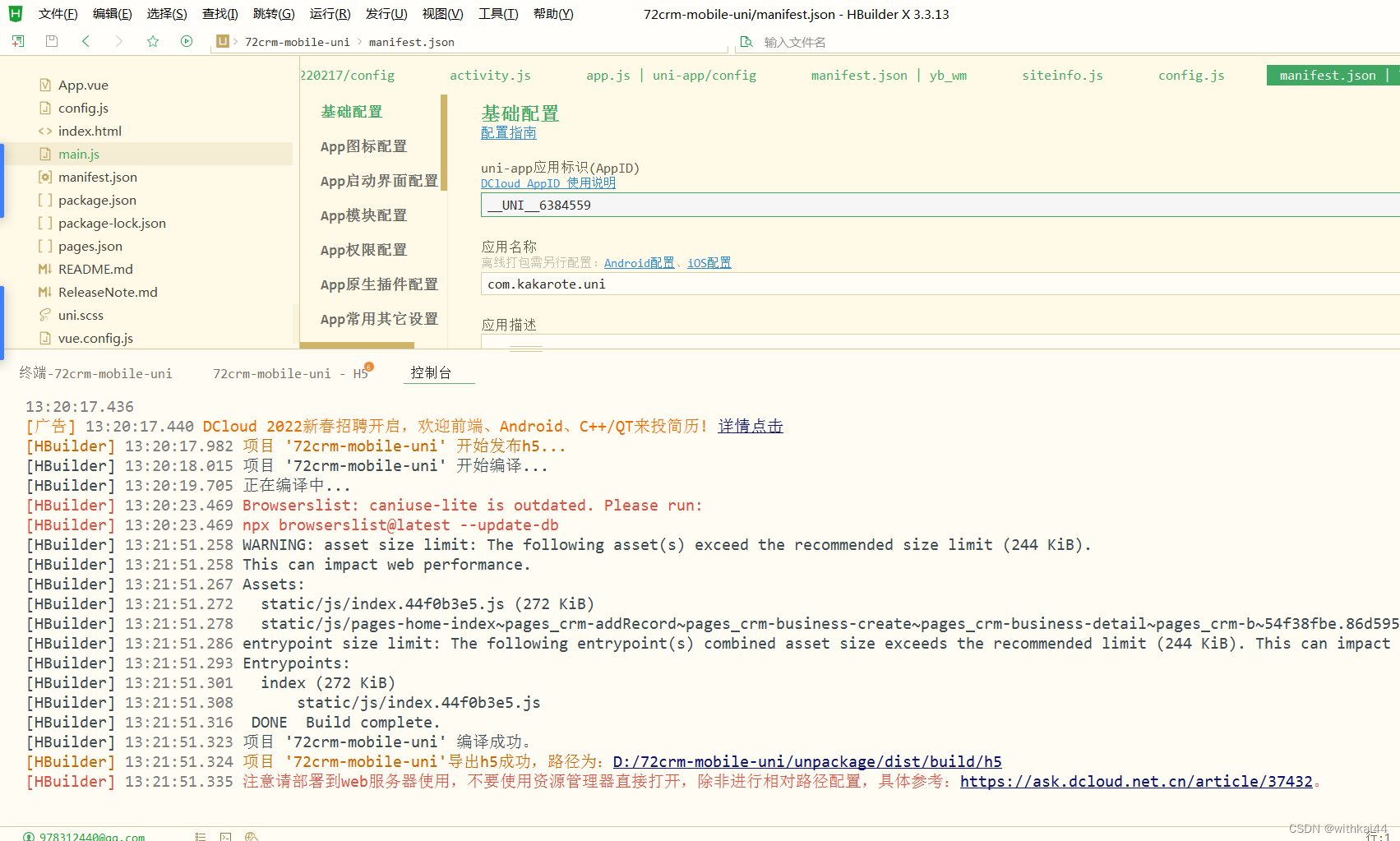Open the 配置指南 link
This screenshot has height=841, width=1400.
509,133
